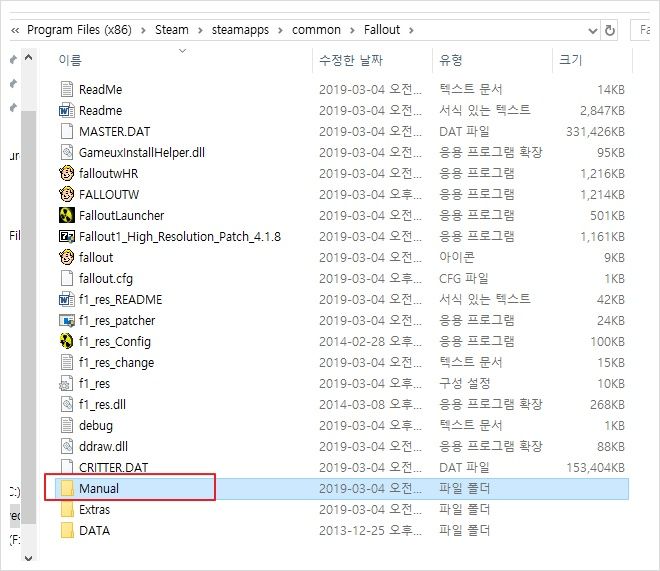660x571 pixels.
Task: Select the Fallout1_High_Resolution_Patch_4.1.8 archive icon
Action: [x=67, y=236]
